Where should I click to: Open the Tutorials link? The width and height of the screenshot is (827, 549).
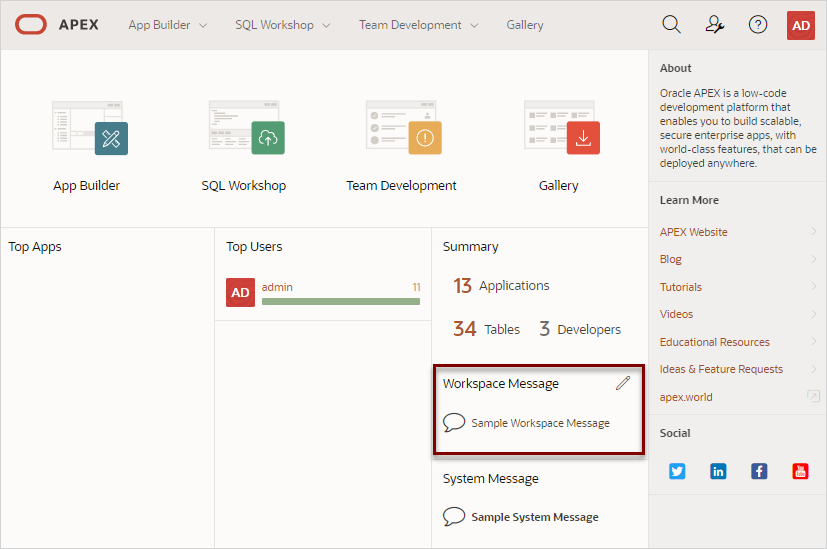(x=680, y=287)
